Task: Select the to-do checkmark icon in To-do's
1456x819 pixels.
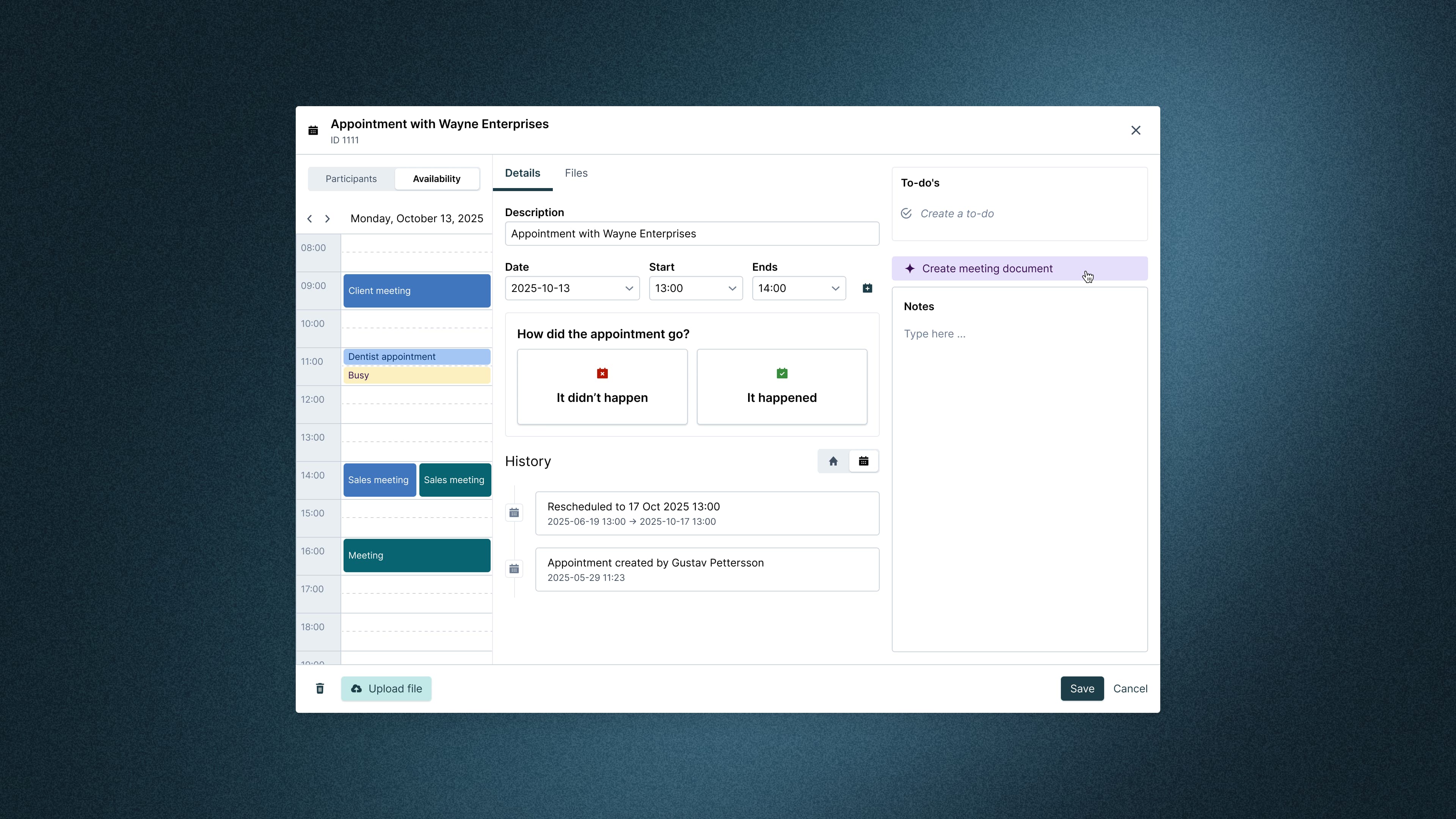Action: (906, 213)
